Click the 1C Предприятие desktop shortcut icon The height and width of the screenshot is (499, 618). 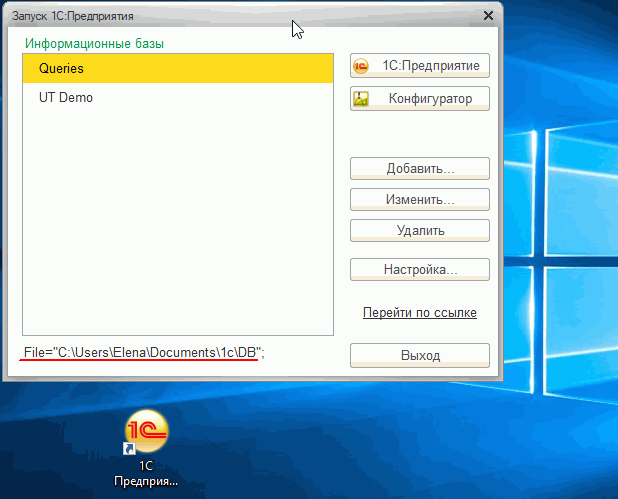click(x=146, y=448)
